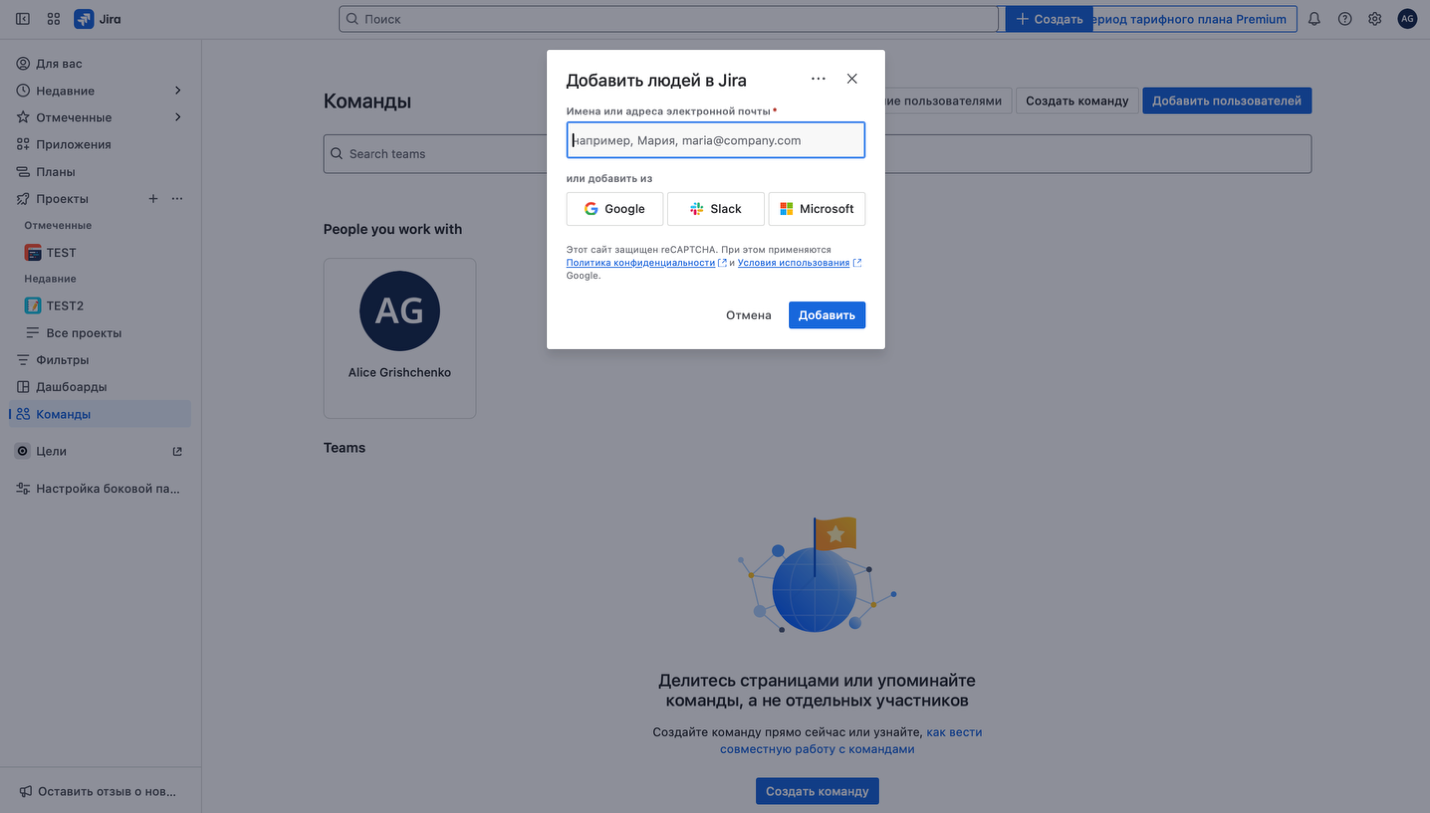Click the Отмена button

point(748,315)
